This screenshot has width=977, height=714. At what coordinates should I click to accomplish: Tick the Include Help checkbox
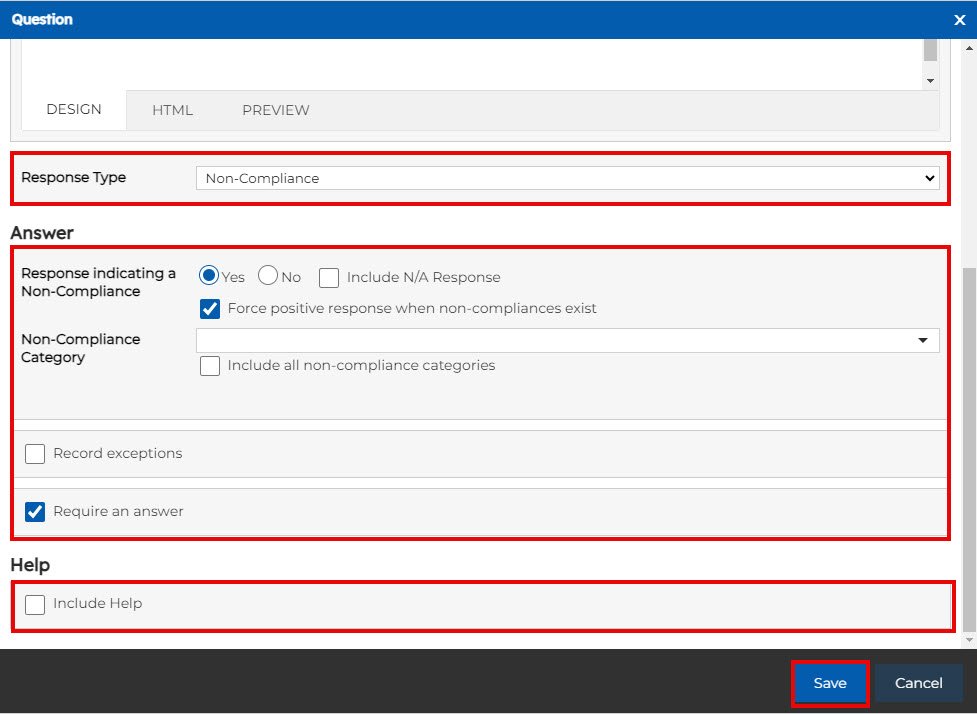pos(35,604)
